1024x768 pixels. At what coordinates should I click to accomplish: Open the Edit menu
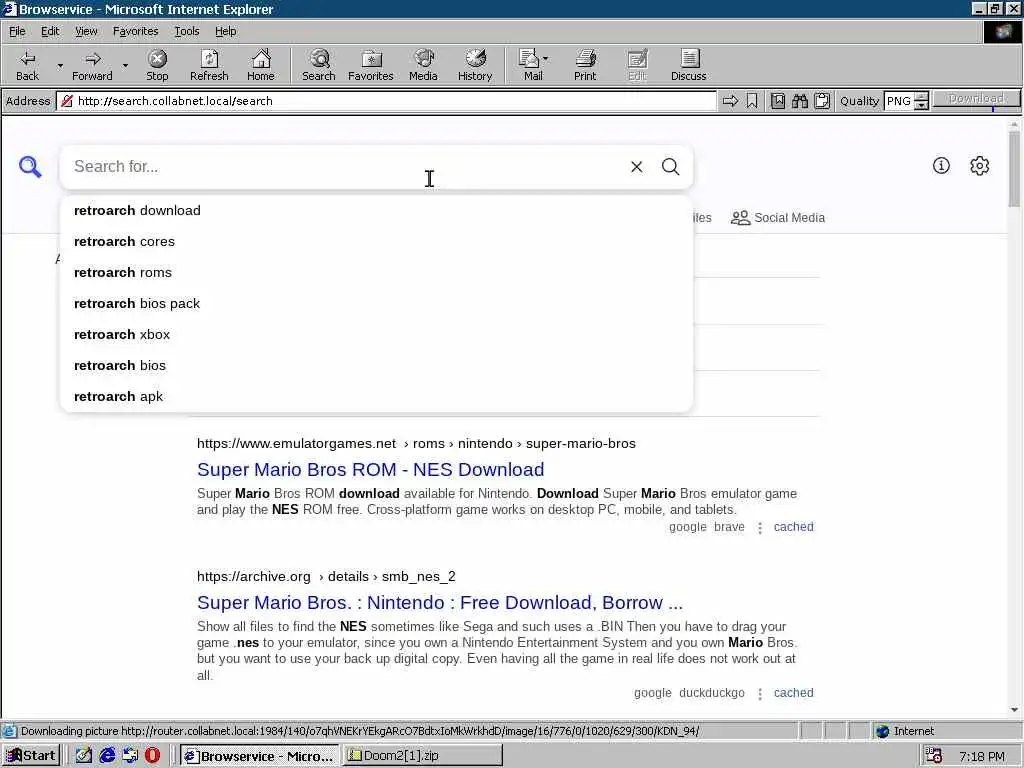click(x=50, y=31)
